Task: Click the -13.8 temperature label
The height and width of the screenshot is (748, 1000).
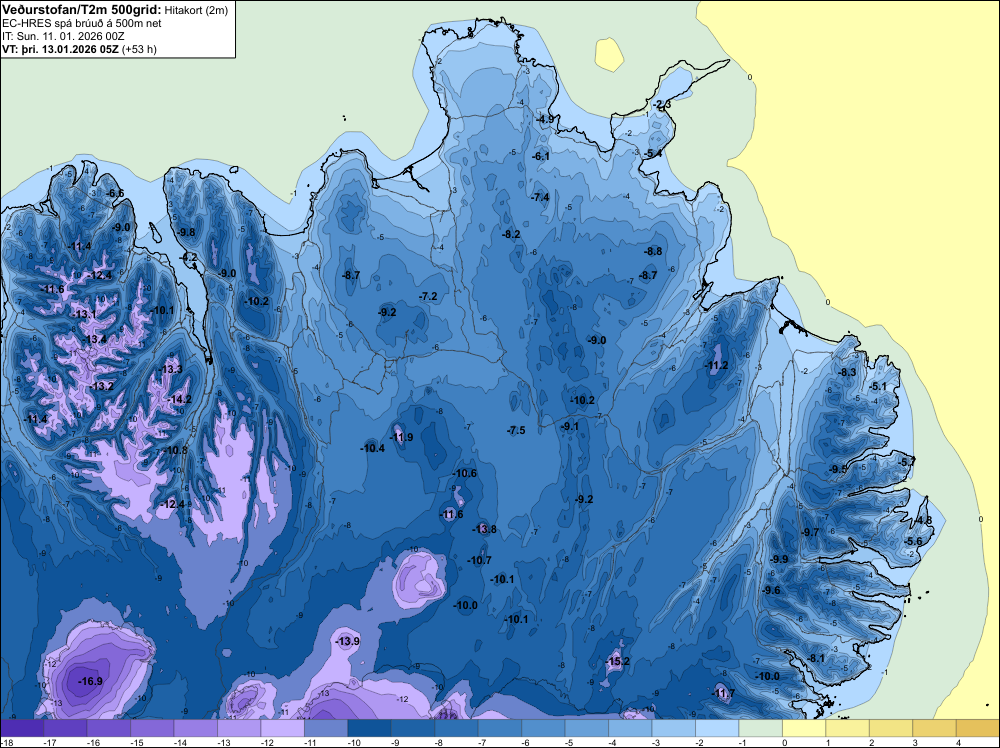Action: (484, 529)
